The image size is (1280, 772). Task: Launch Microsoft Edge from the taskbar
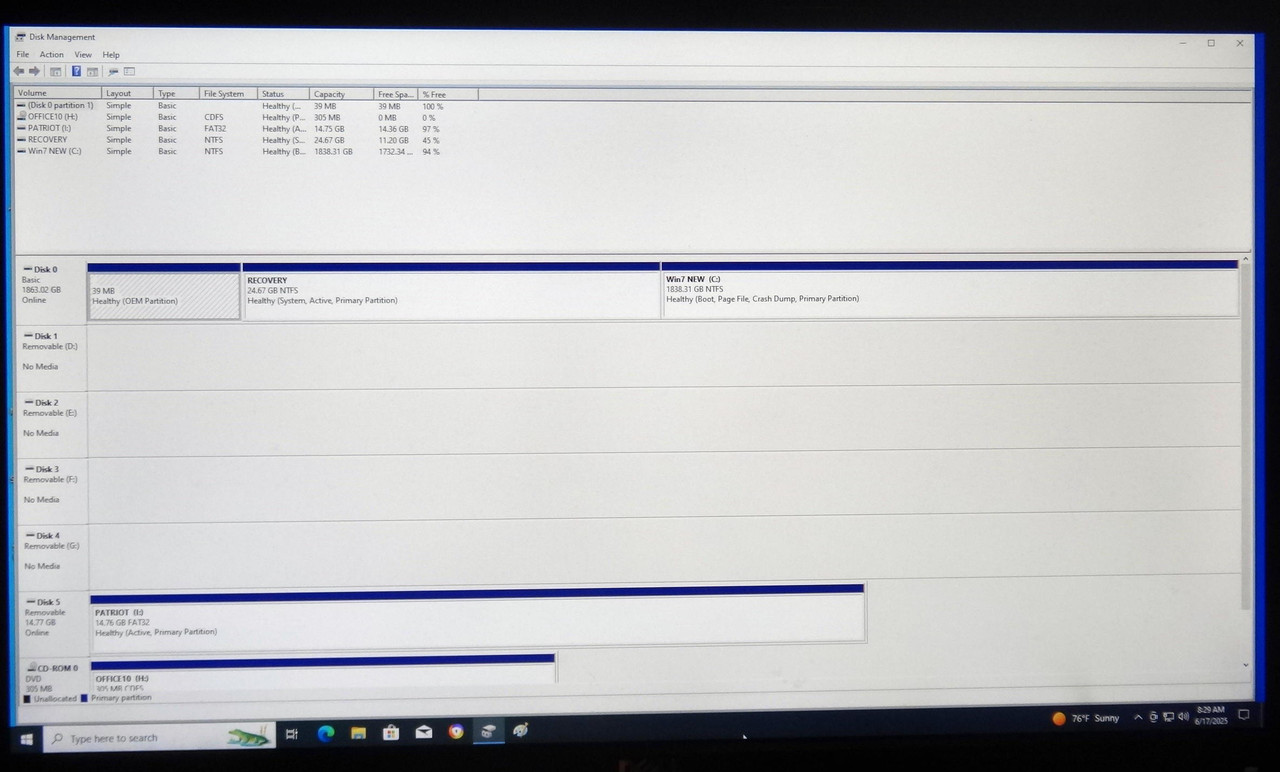click(x=325, y=733)
